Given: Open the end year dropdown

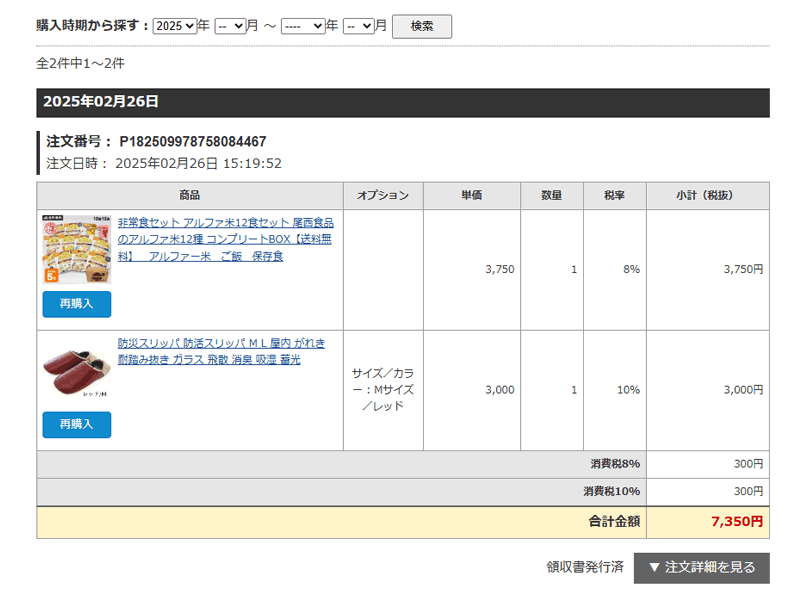Looking at the screenshot, I should (x=302, y=26).
